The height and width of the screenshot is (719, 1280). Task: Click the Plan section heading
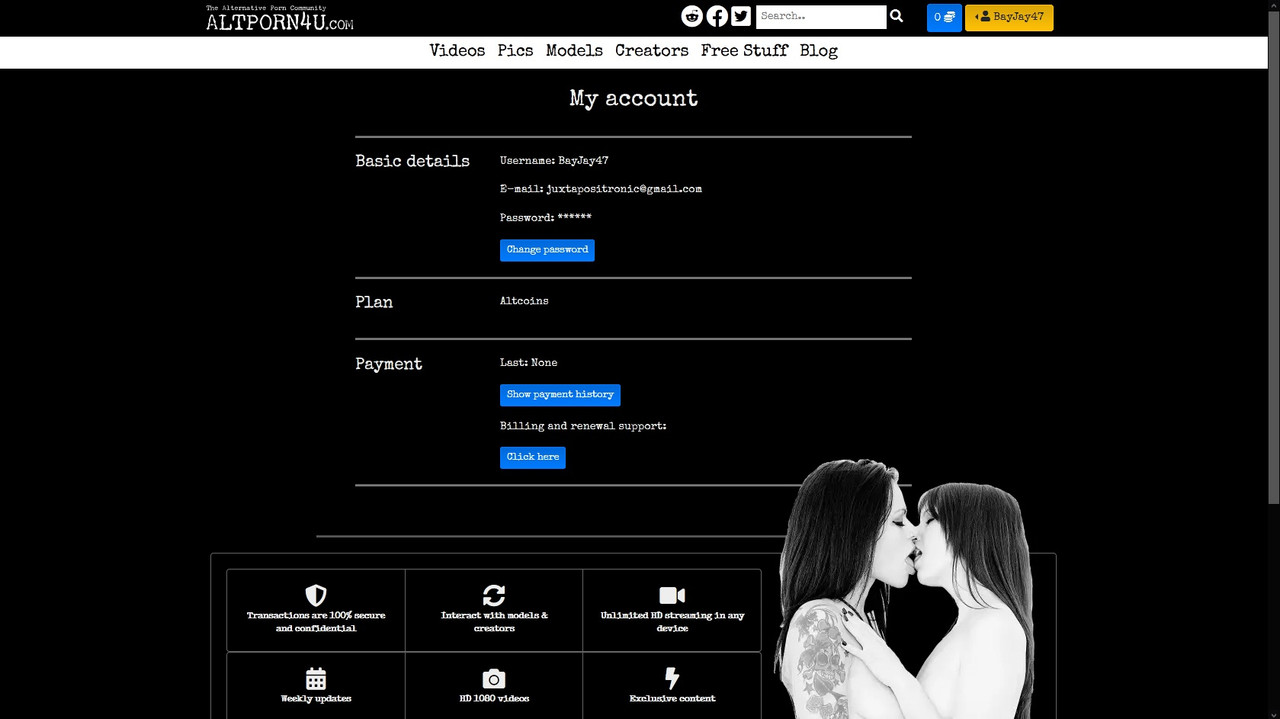(x=374, y=303)
